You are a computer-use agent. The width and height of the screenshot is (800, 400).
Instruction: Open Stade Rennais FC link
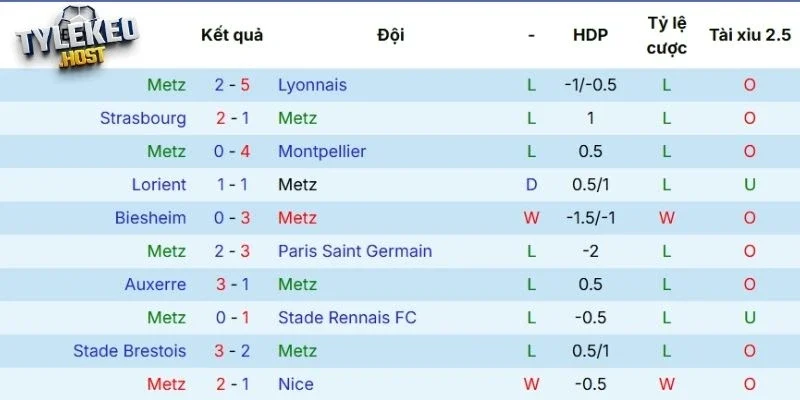(x=347, y=318)
